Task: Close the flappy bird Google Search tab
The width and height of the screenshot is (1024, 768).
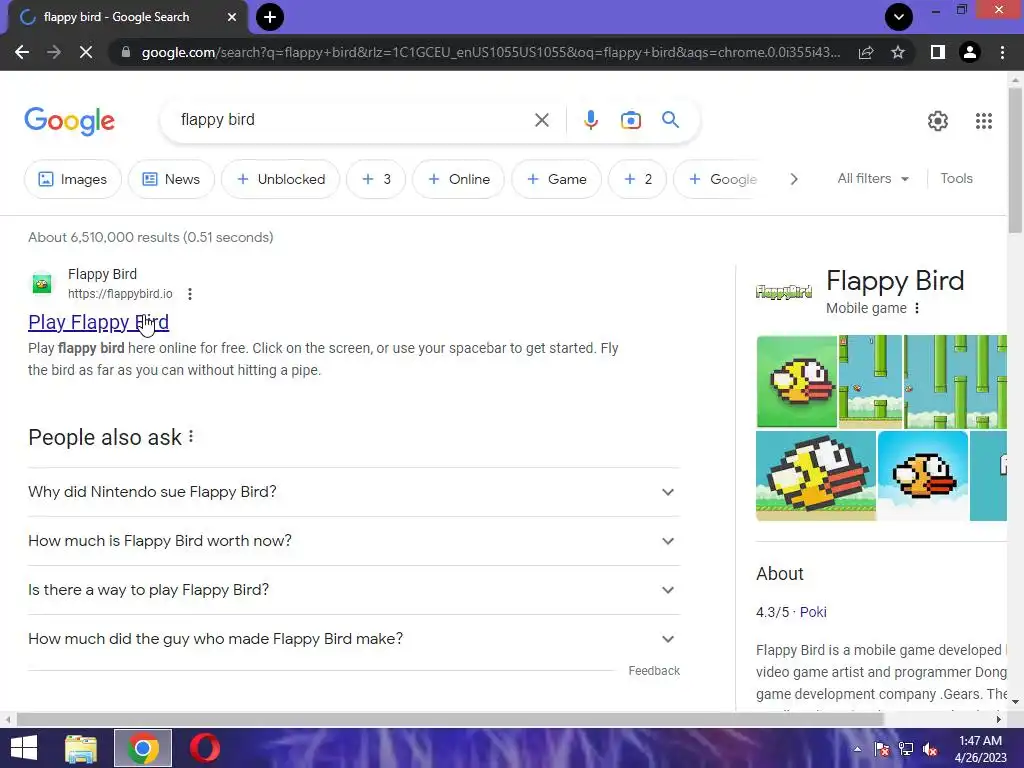Action: click(x=232, y=17)
